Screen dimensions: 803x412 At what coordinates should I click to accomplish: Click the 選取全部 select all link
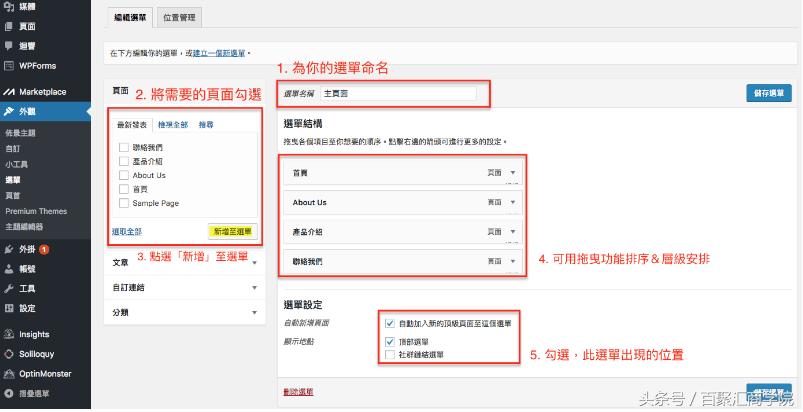coord(127,231)
